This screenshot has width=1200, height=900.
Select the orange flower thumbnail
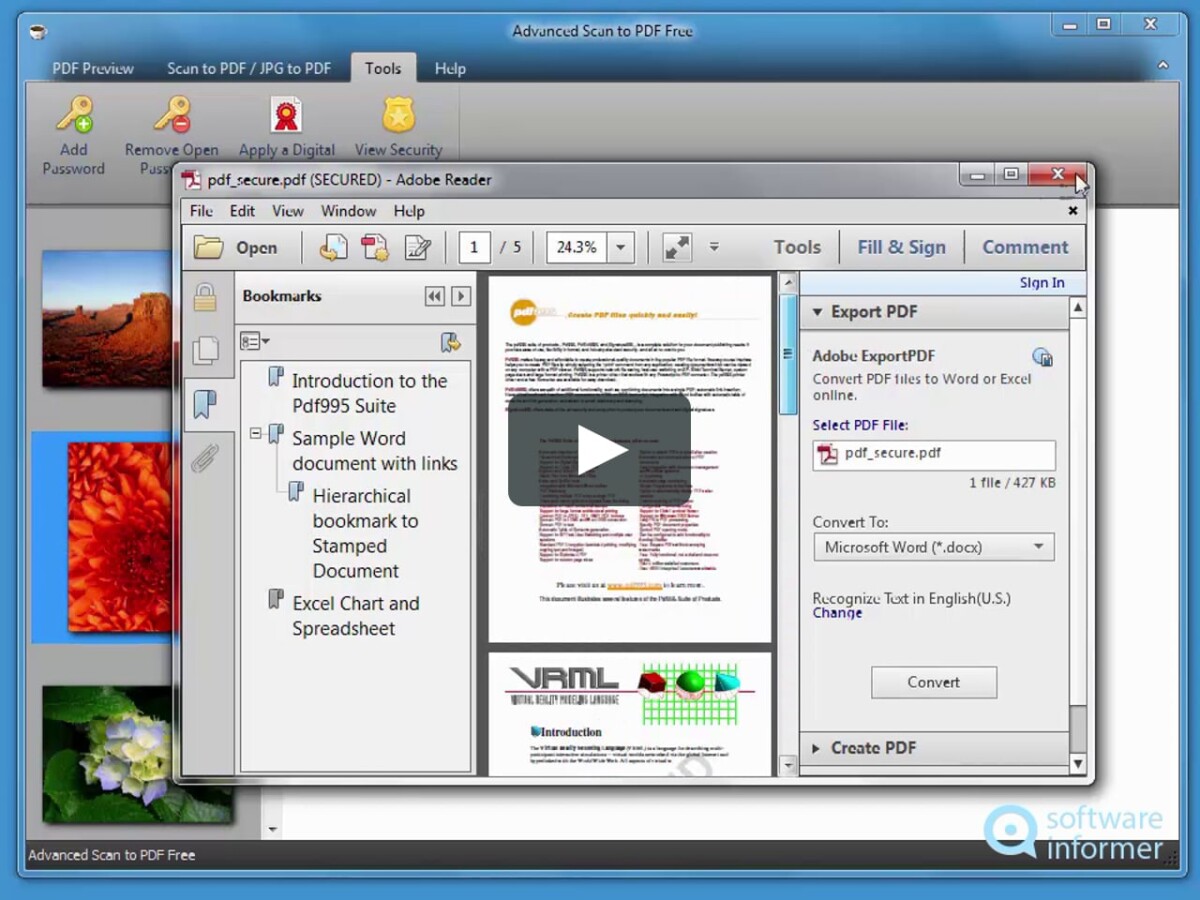point(118,537)
